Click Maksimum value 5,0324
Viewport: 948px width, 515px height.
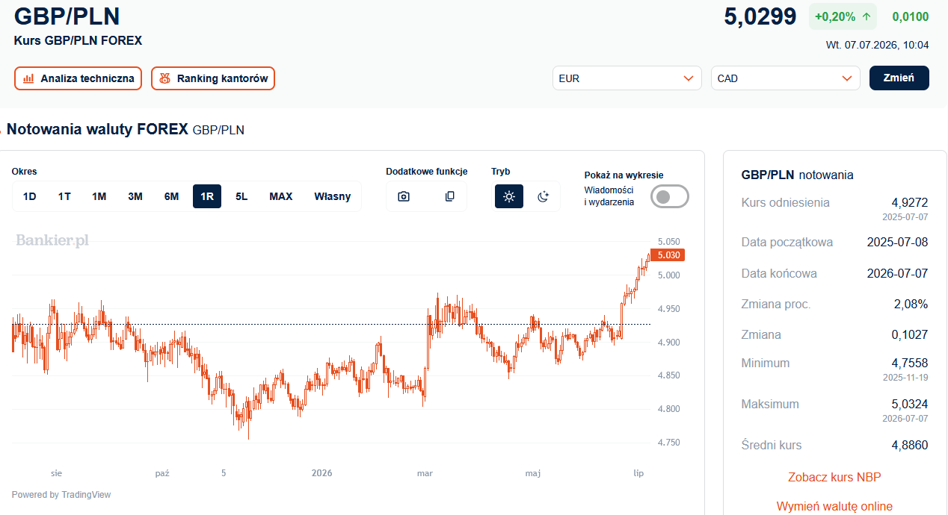(x=909, y=404)
